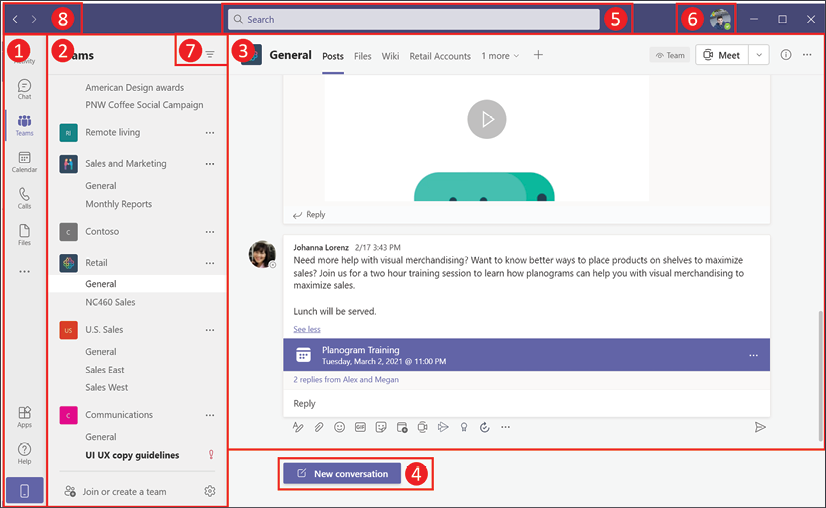The image size is (826, 508).
Task: Click the Attach paperclip icon
Action: click(319, 427)
